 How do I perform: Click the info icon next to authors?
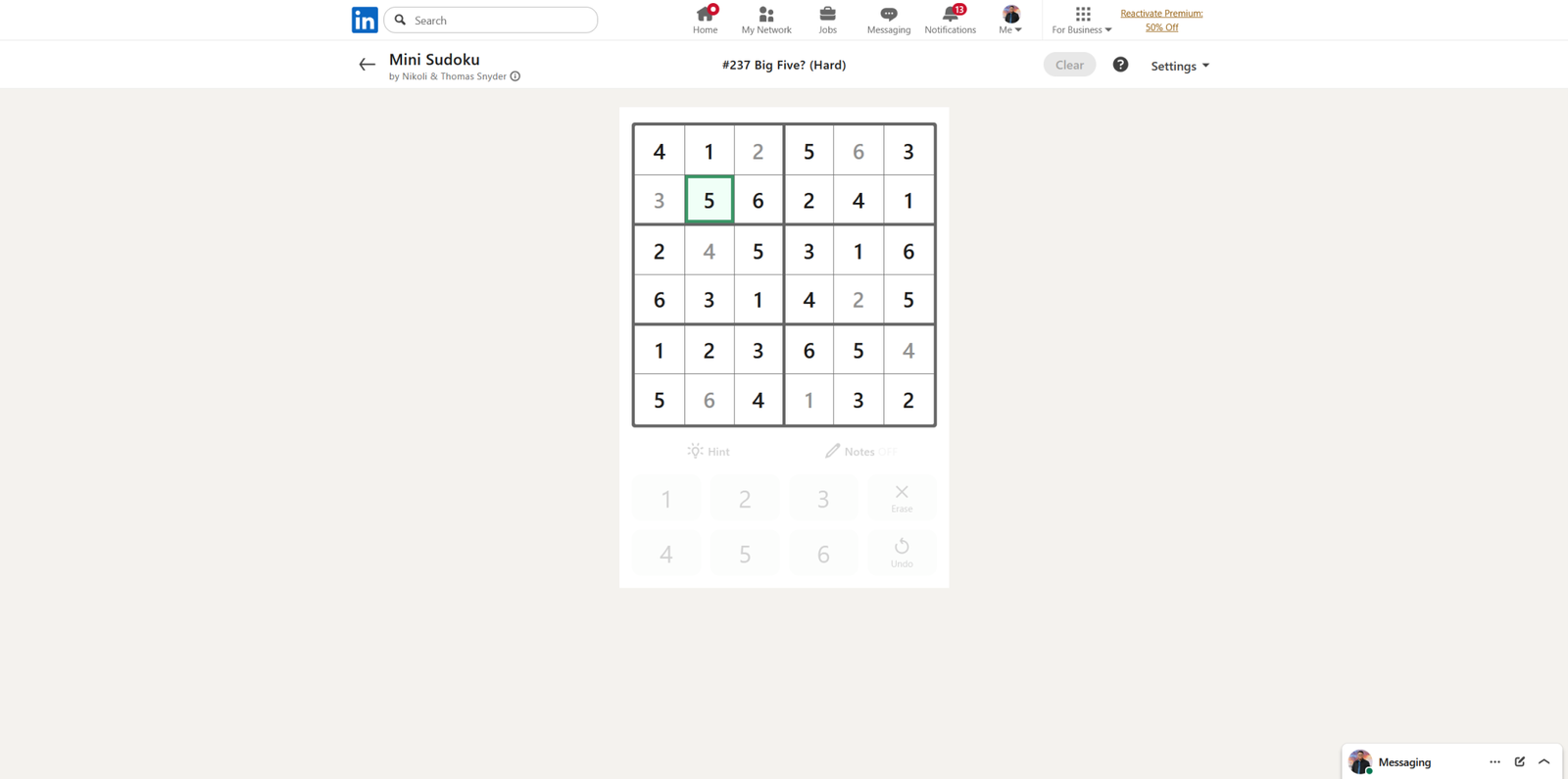(x=515, y=76)
